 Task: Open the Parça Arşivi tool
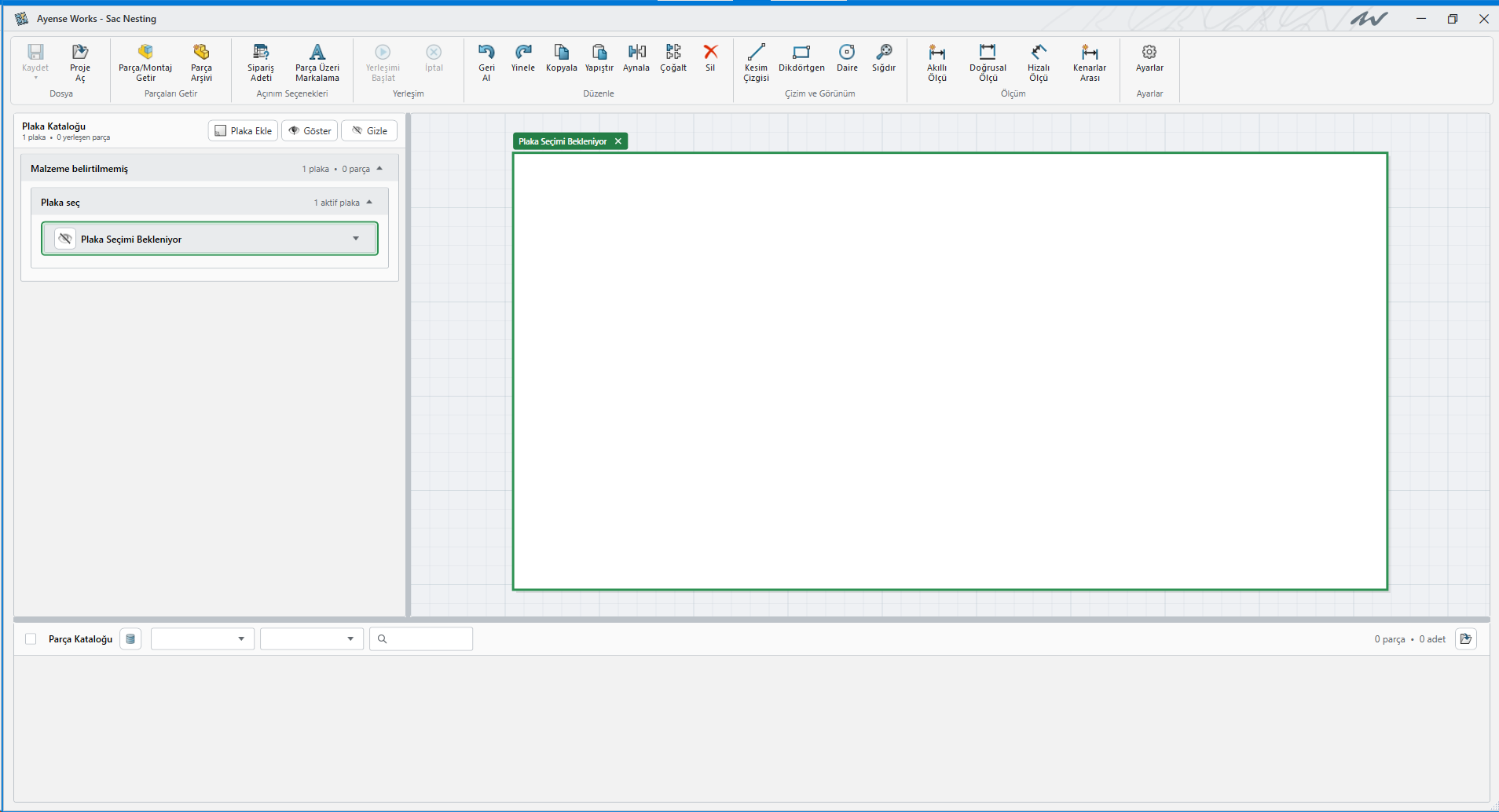click(201, 62)
